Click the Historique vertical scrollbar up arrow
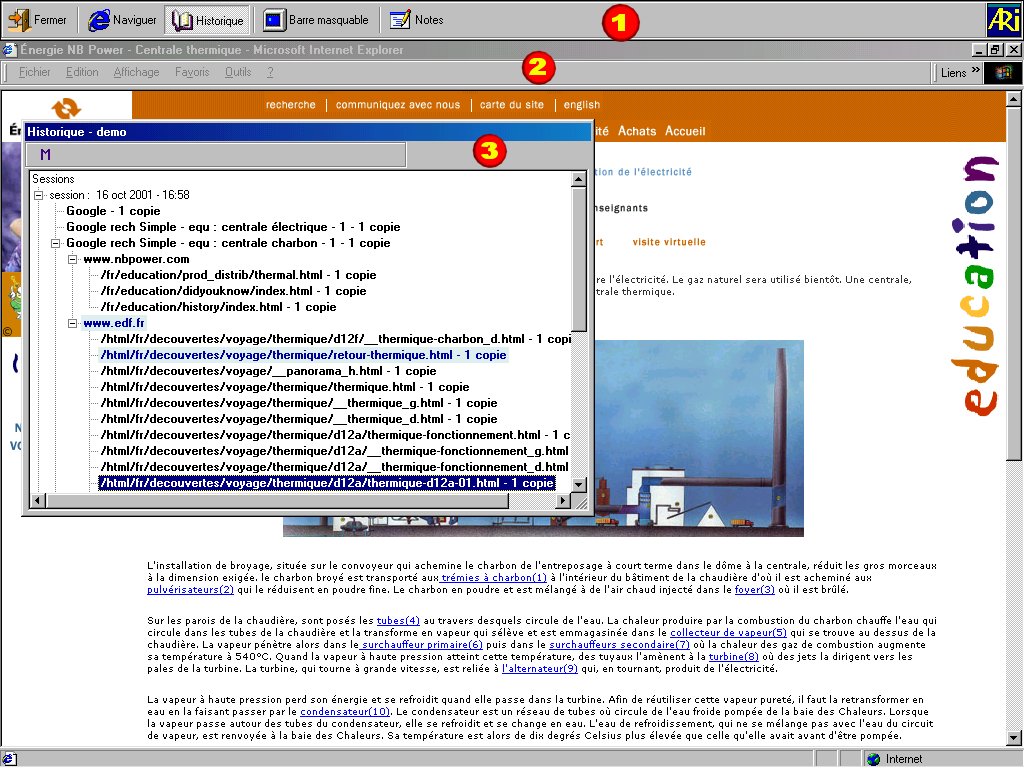1024x768 pixels. [579, 179]
